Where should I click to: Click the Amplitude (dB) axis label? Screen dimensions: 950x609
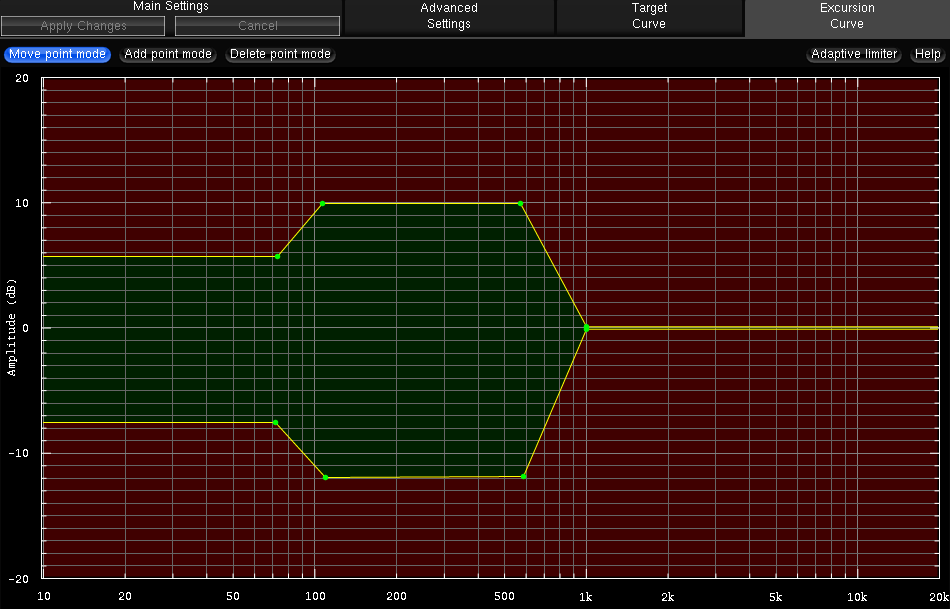click(12, 327)
